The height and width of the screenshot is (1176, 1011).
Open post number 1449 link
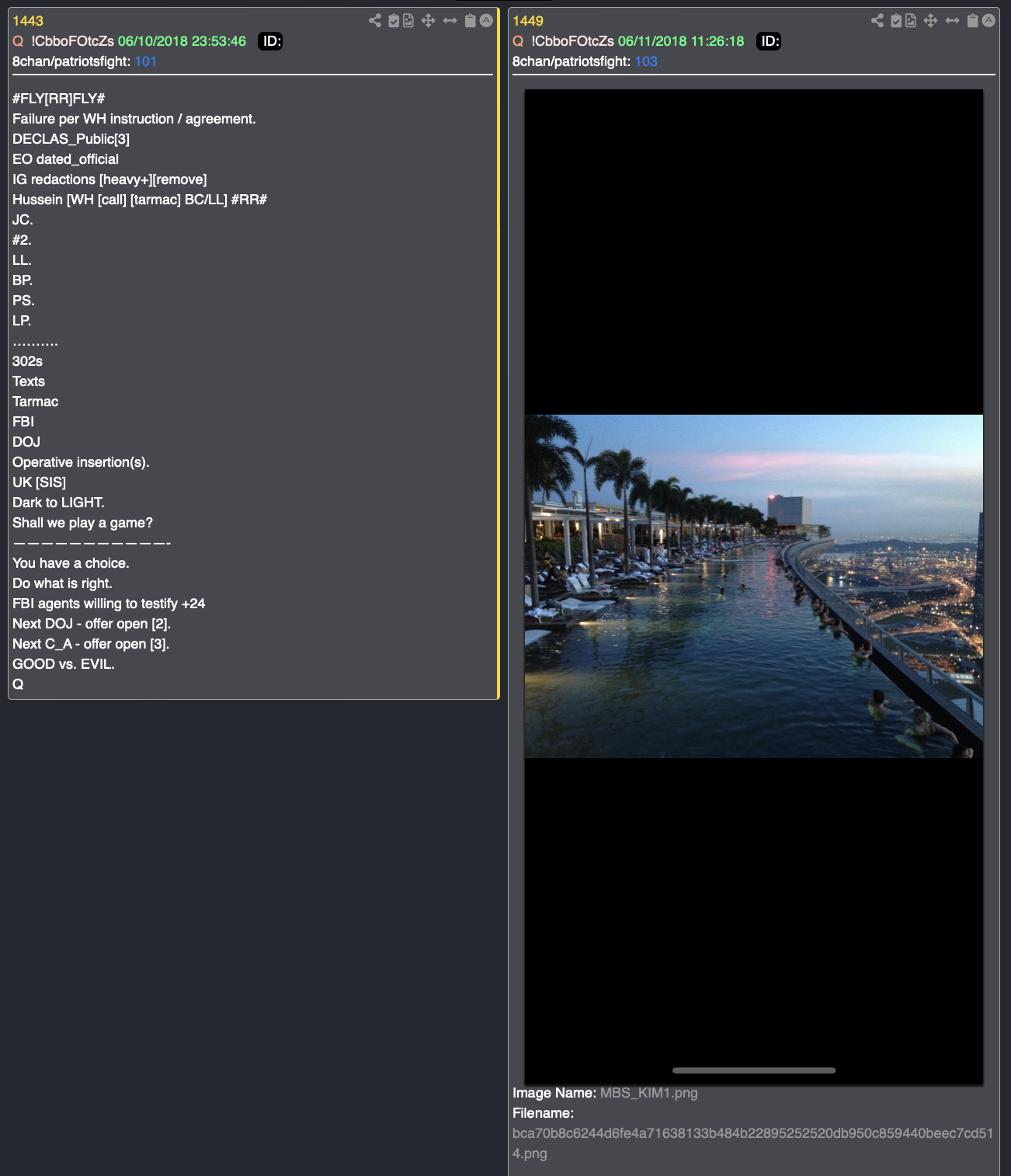528,21
